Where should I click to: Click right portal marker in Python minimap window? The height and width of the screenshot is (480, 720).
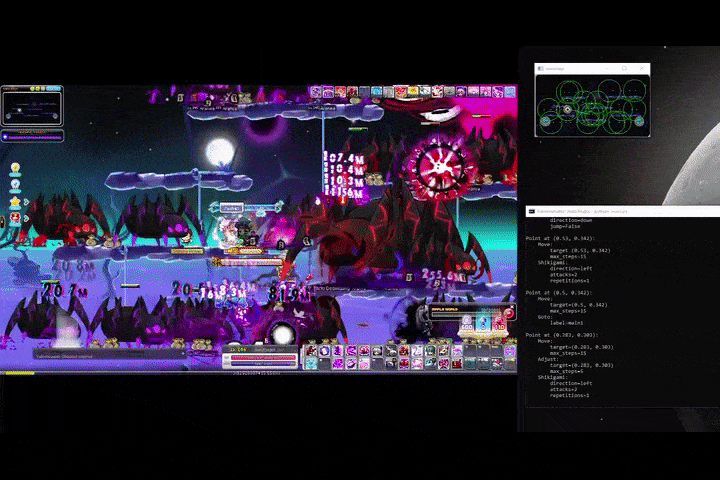pyautogui.click(x=639, y=121)
